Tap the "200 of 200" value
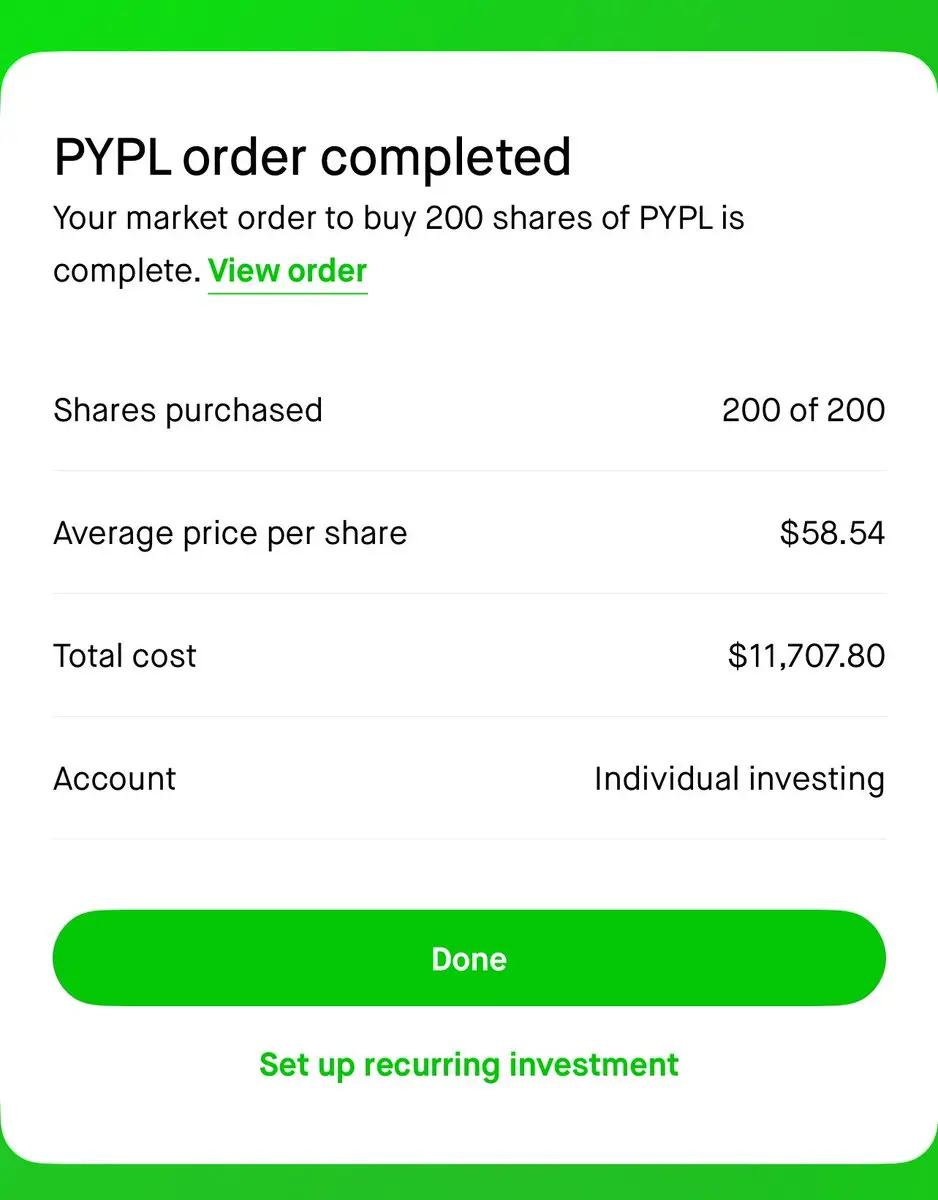 click(803, 410)
